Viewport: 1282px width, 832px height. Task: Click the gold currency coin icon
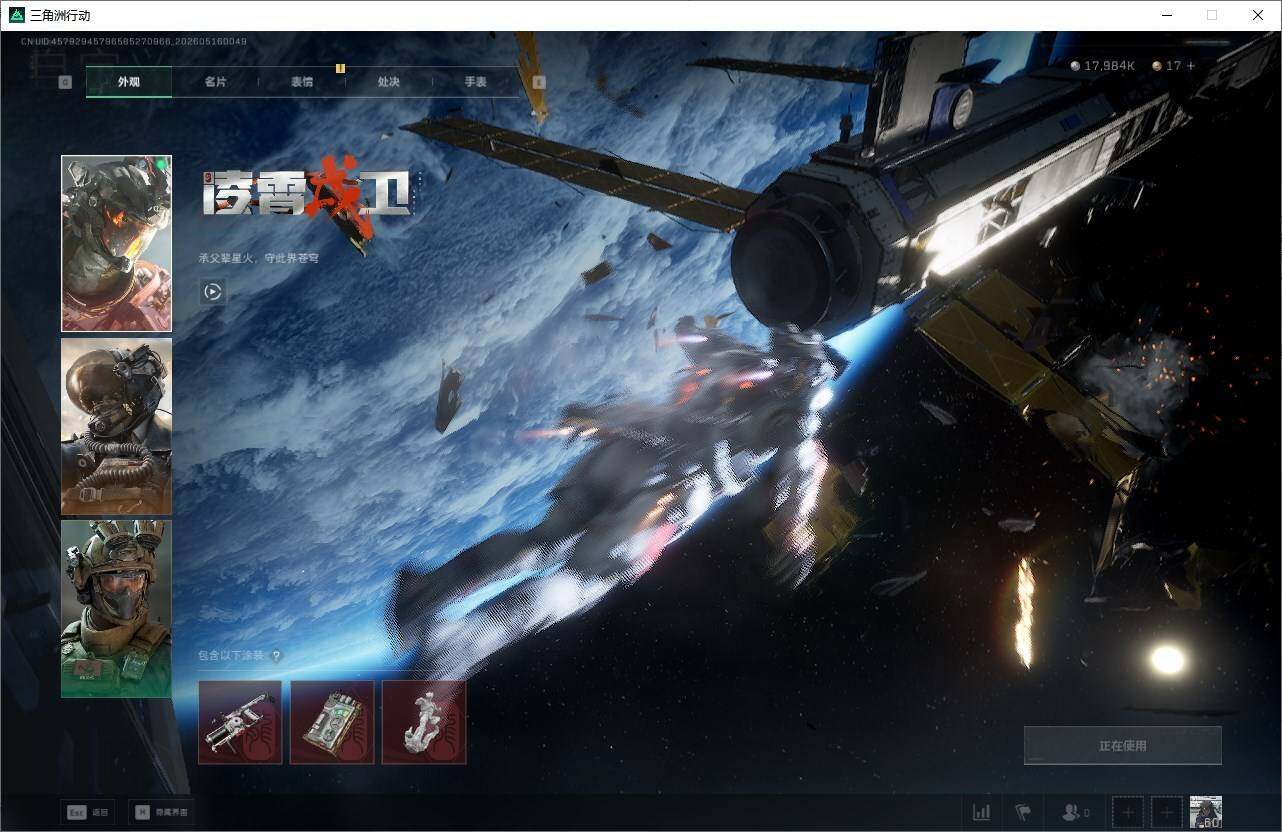1157,66
